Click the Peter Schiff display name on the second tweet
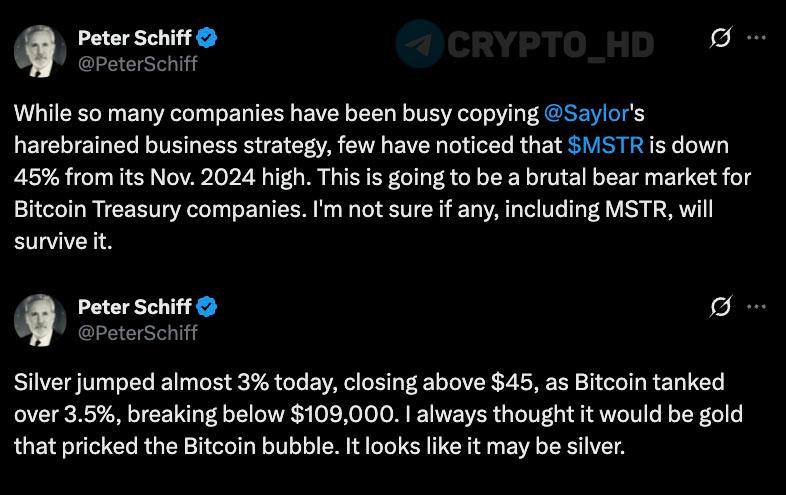786x495 pixels. click(134, 308)
